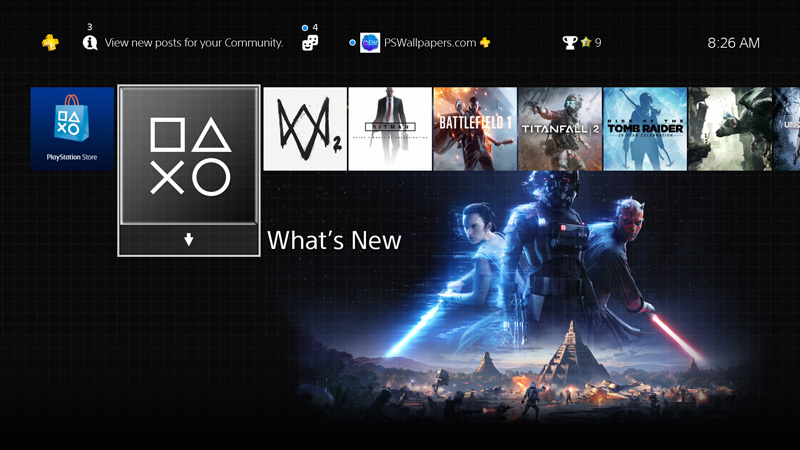The image size is (800, 450).
Task: Expand the down arrow under What's New
Action: (x=189, y=239)
